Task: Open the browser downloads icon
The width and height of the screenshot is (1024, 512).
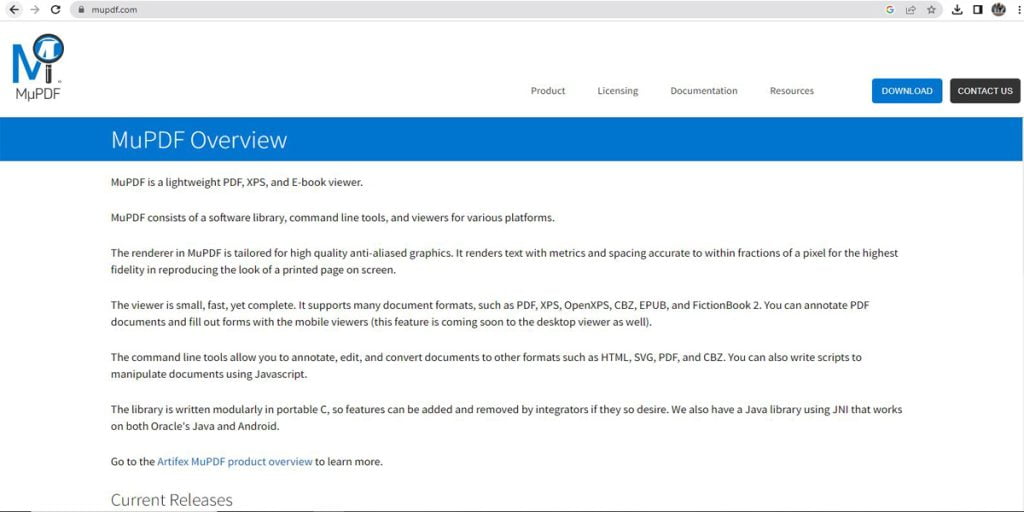Action: (957, 10)
